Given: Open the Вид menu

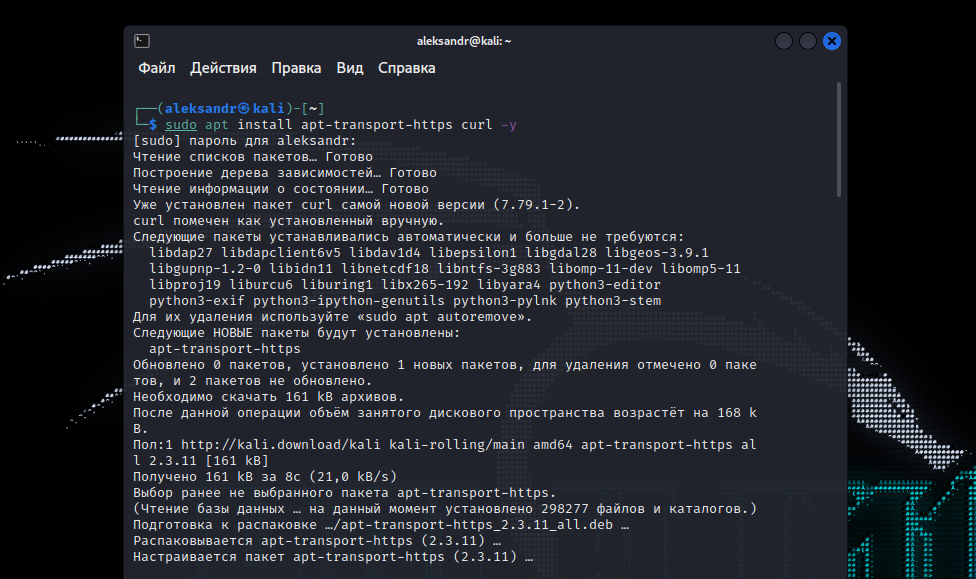Looking at the screenshot, I should (350, 68).
